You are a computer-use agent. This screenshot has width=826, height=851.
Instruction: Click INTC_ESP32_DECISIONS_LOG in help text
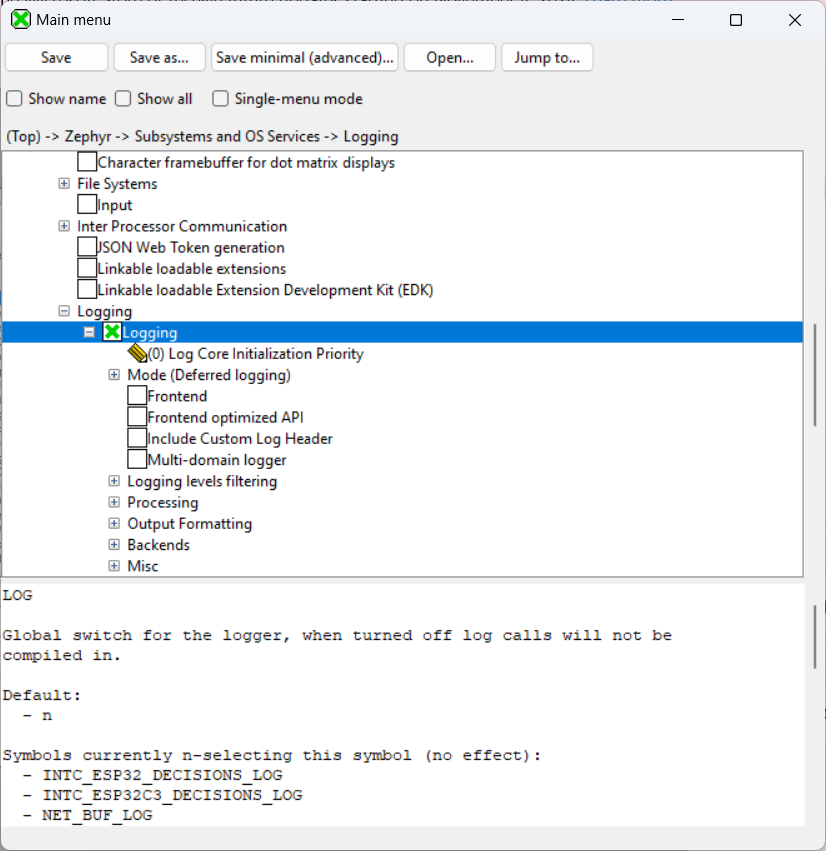(x=163, y=775)
